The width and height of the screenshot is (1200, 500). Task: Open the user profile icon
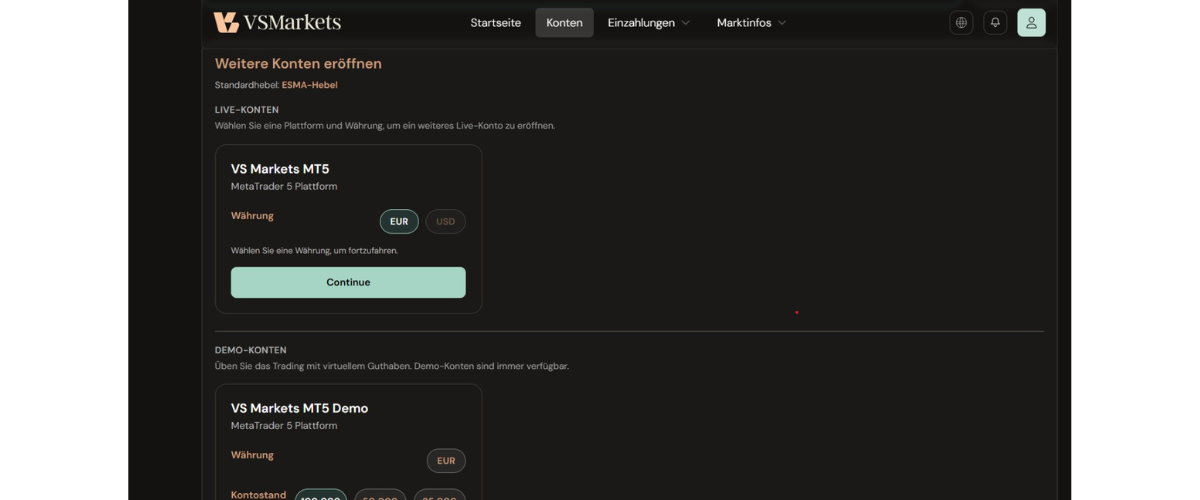[1031, 22]
